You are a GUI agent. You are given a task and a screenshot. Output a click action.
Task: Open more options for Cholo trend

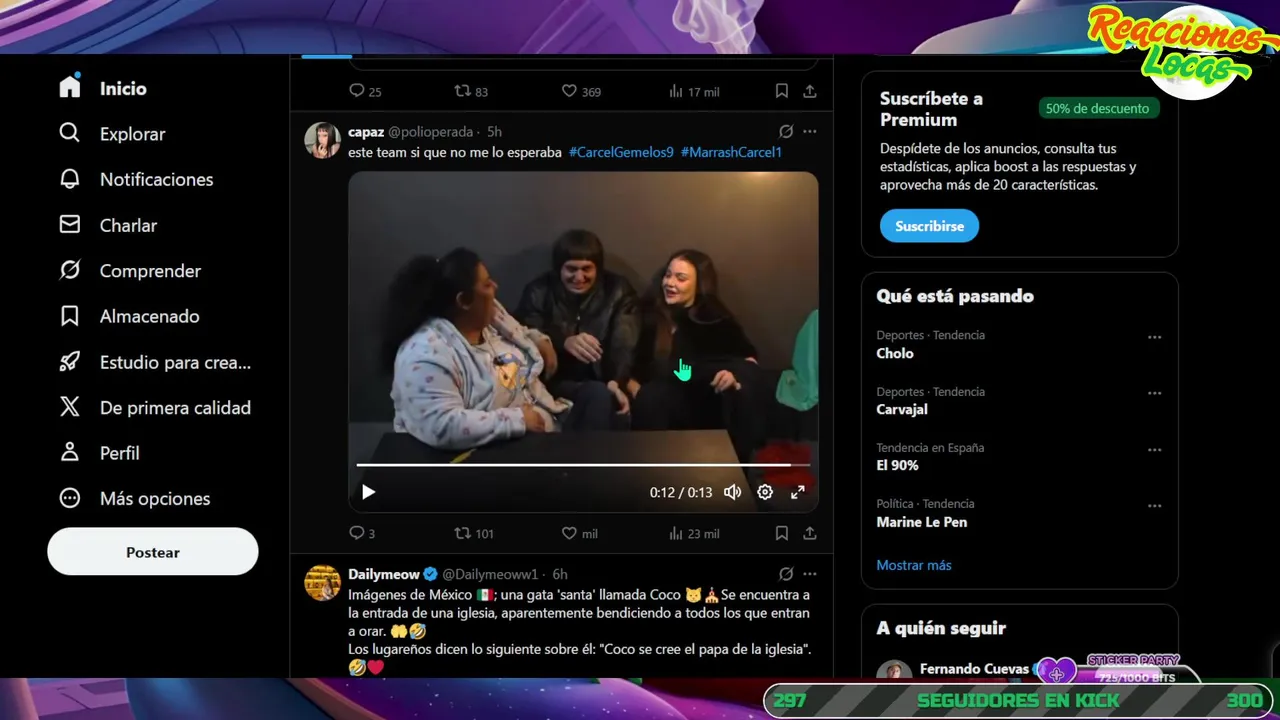pos(1155,337)
